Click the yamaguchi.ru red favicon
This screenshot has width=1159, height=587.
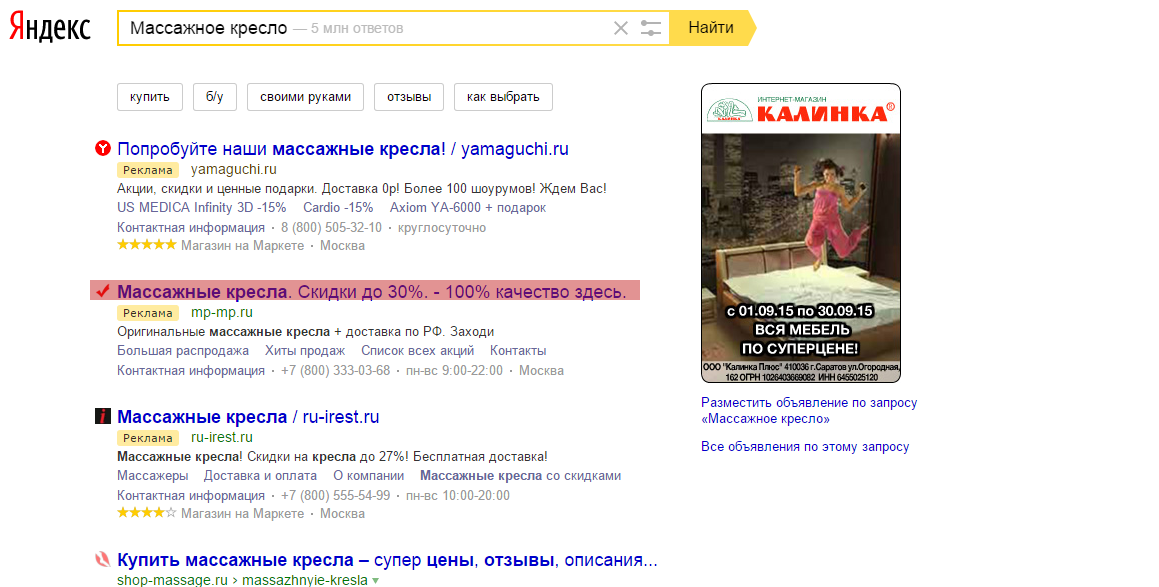(102, 149)
